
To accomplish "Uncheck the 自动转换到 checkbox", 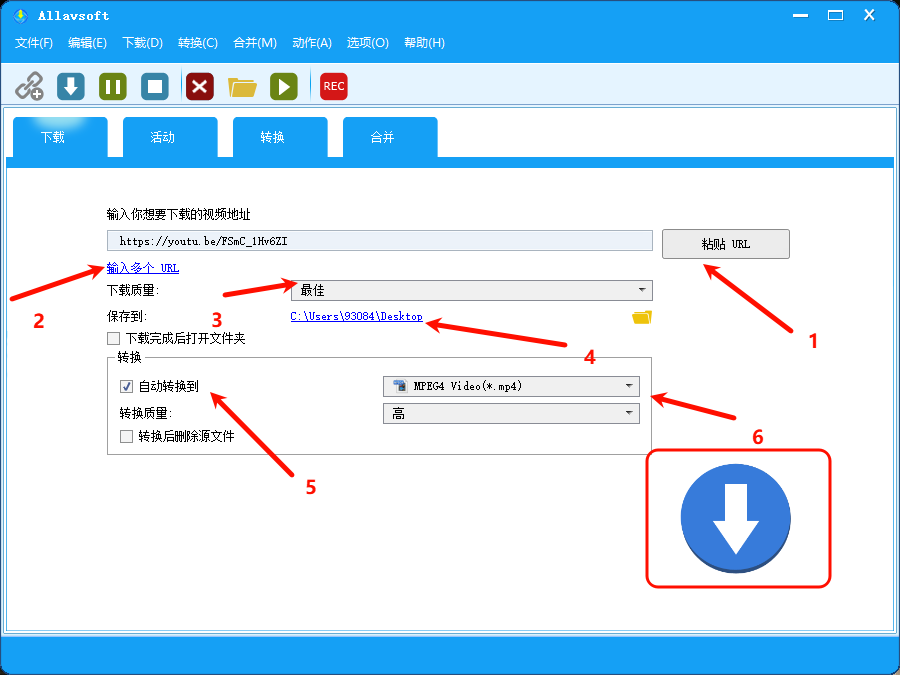I will (x=127, y=386).
